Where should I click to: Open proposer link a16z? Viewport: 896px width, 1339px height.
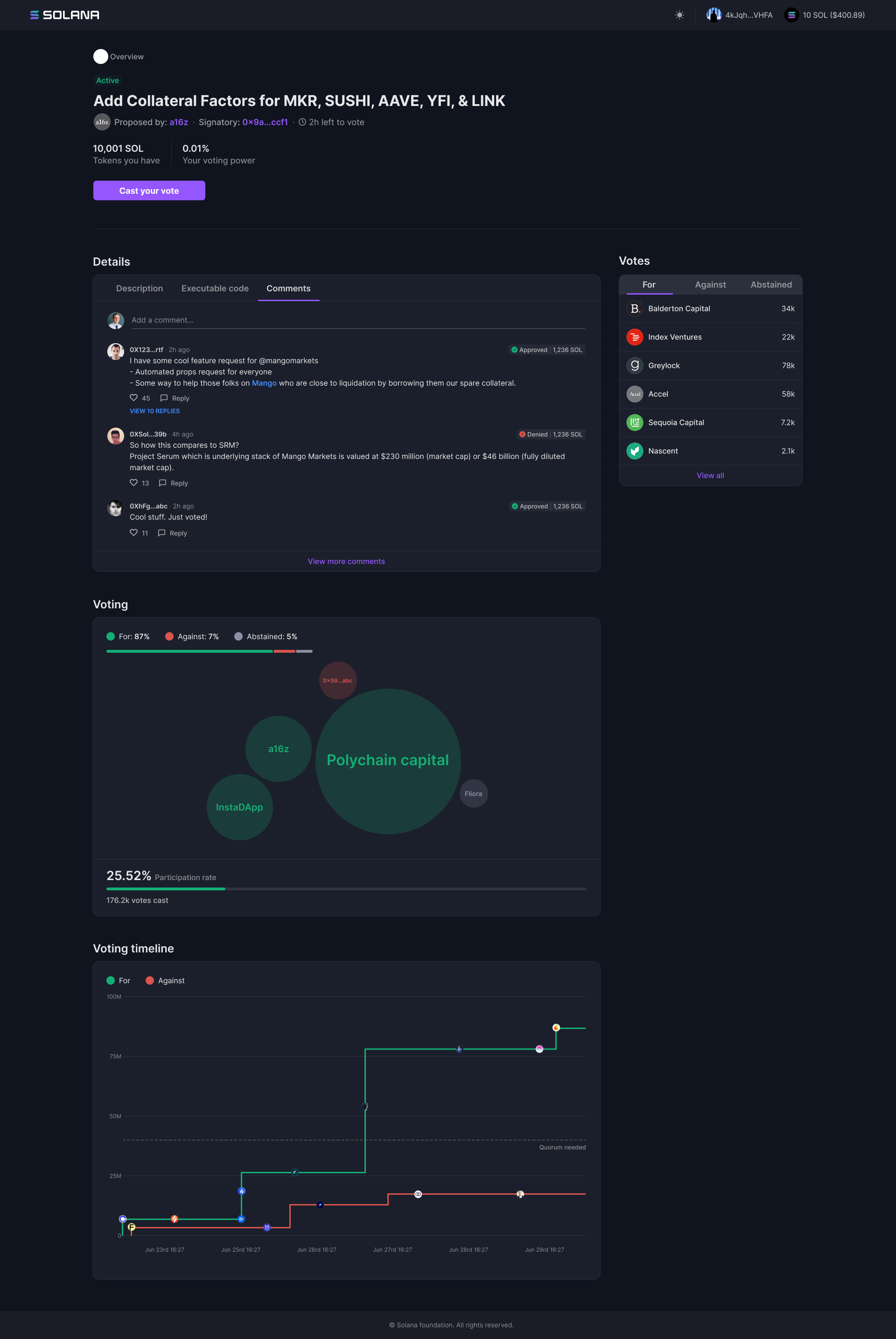178,122
